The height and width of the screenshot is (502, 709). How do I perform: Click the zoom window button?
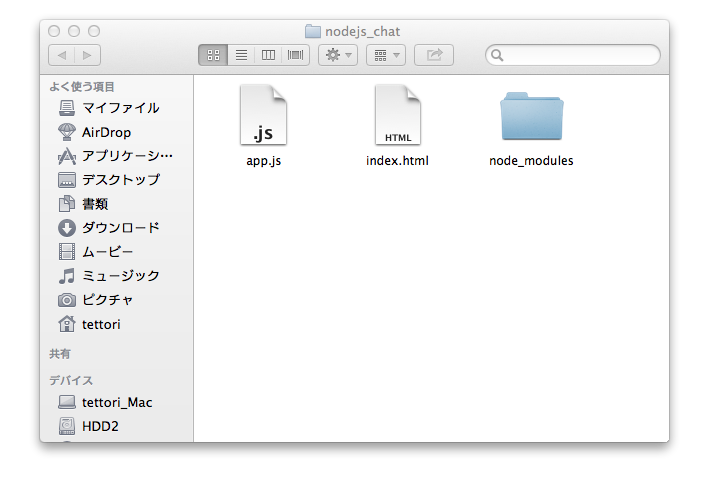click(94, 31)
